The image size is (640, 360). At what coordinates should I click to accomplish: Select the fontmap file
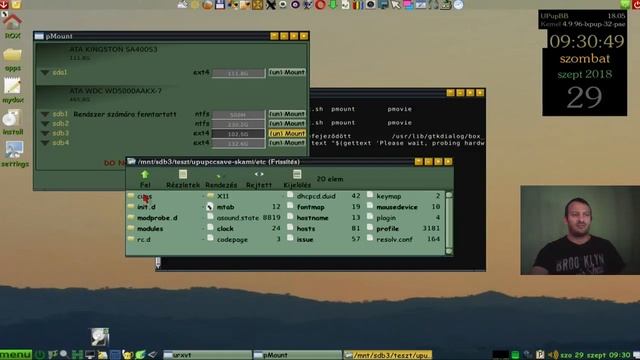[310, 207]
